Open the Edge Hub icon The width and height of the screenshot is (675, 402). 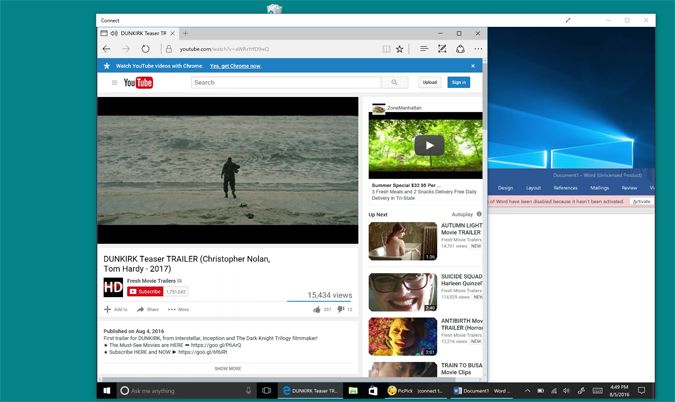[424, 49]
